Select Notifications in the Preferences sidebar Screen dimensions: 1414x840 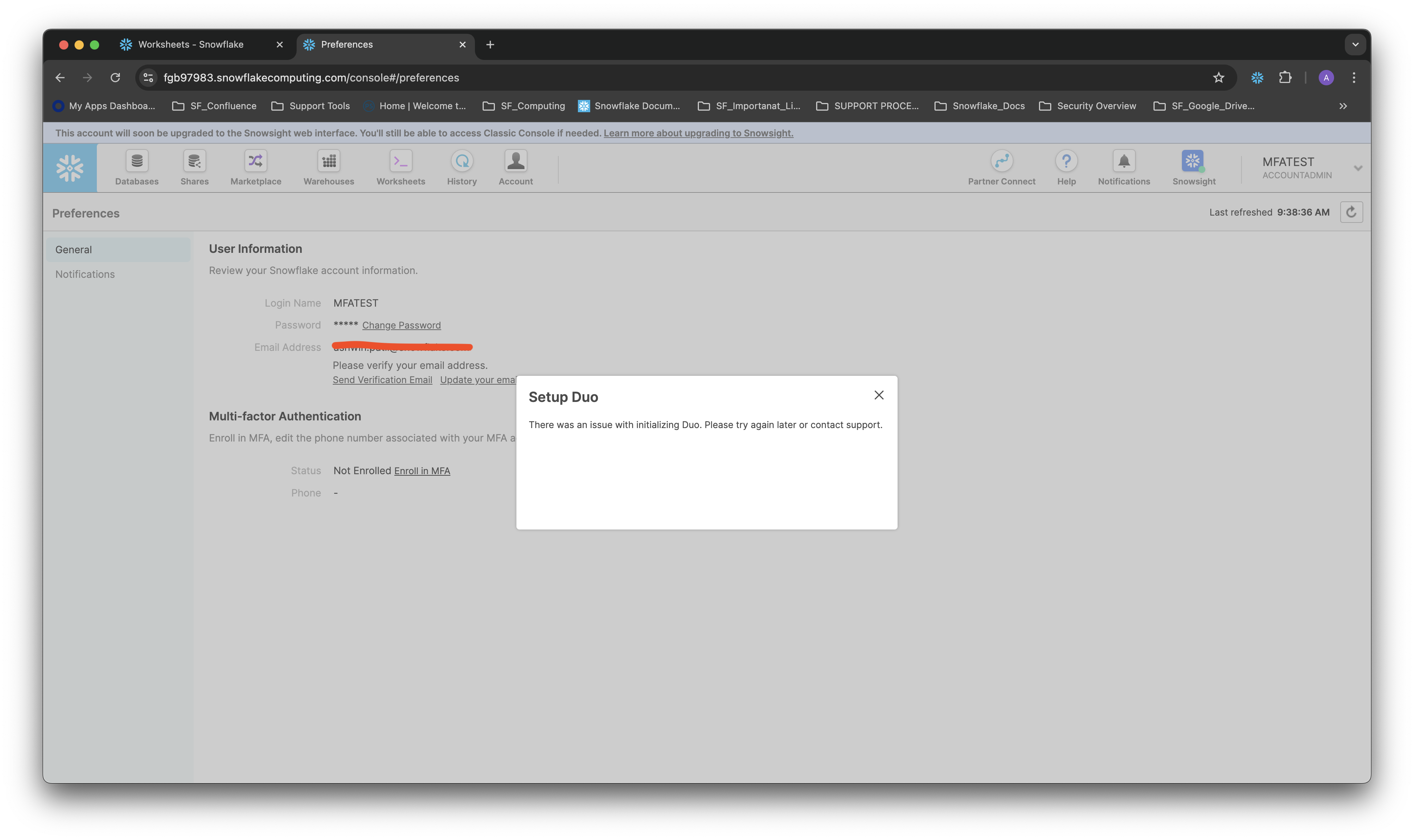(x=84, y=274)
